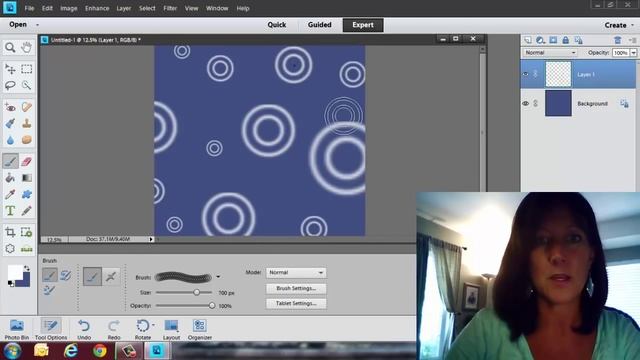Delete layer with the trash icon
Screen dimensions: 640x360
(618, 40)
